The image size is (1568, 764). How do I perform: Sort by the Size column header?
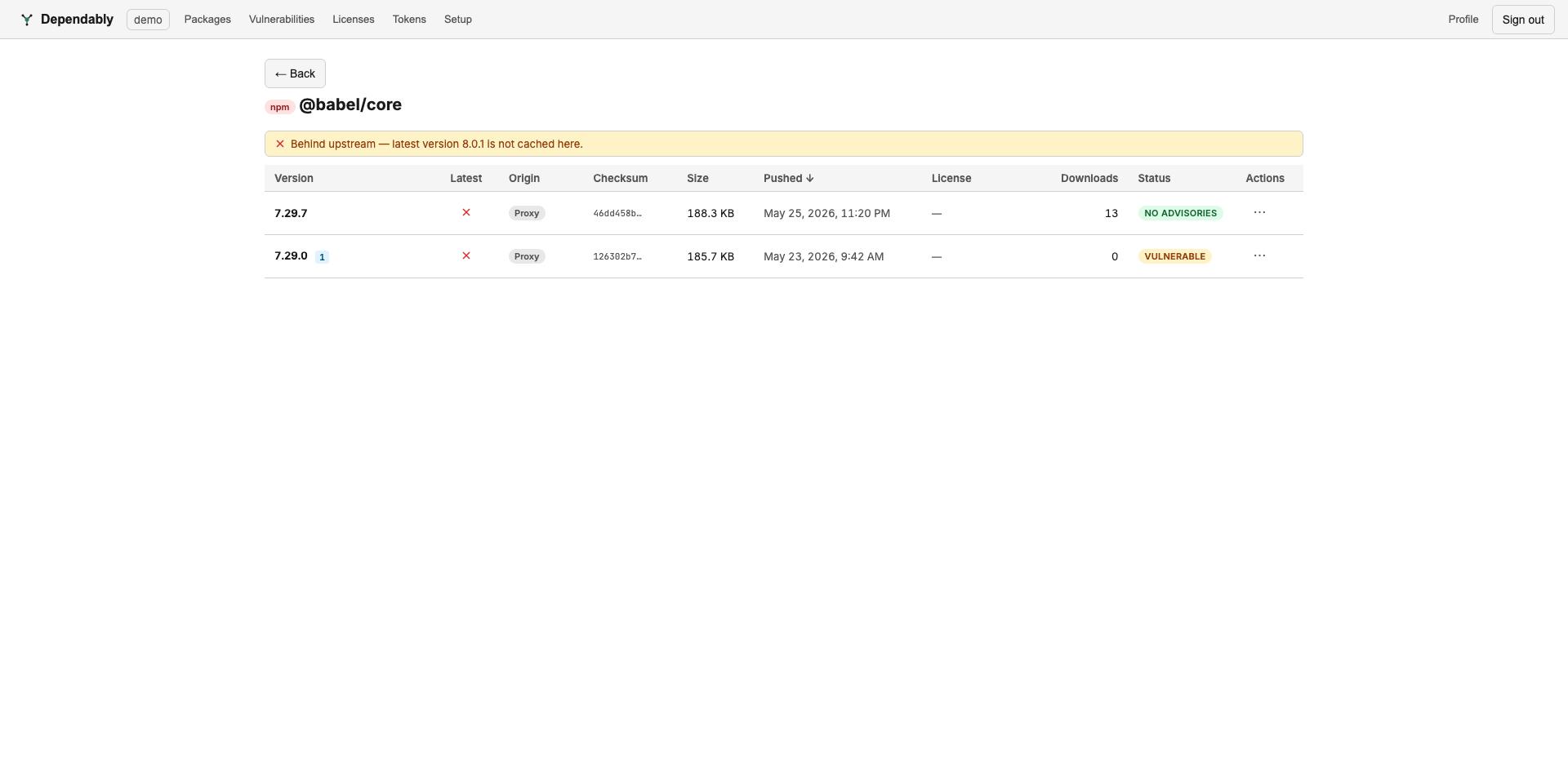pos(697,178)
